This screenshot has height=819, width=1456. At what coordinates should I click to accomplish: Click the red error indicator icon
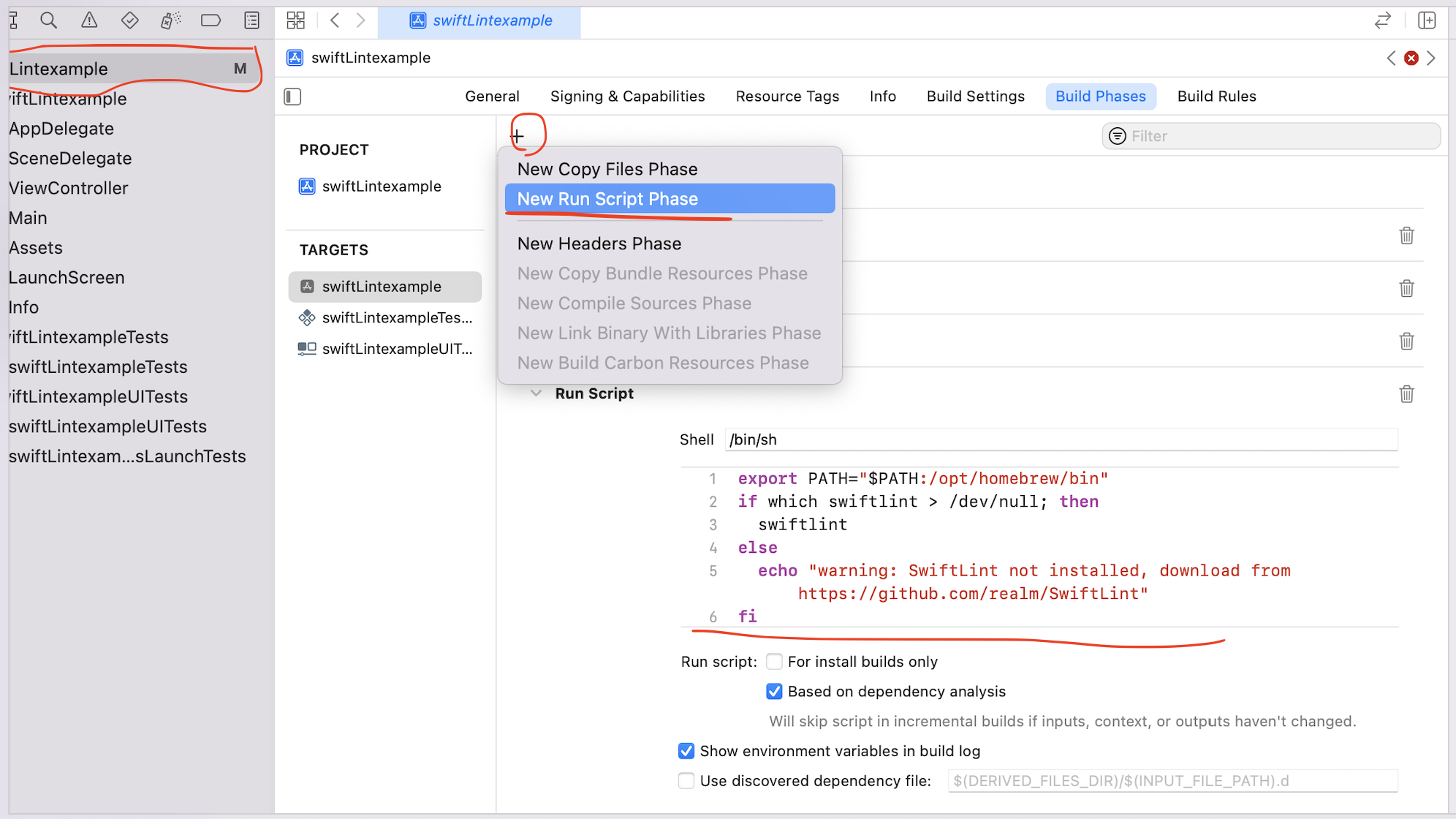[x=1411, y=58]
